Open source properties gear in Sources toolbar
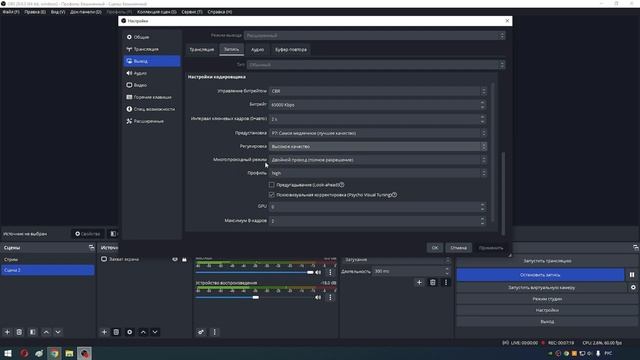The image size is (640, 360). tap(130, 332)
